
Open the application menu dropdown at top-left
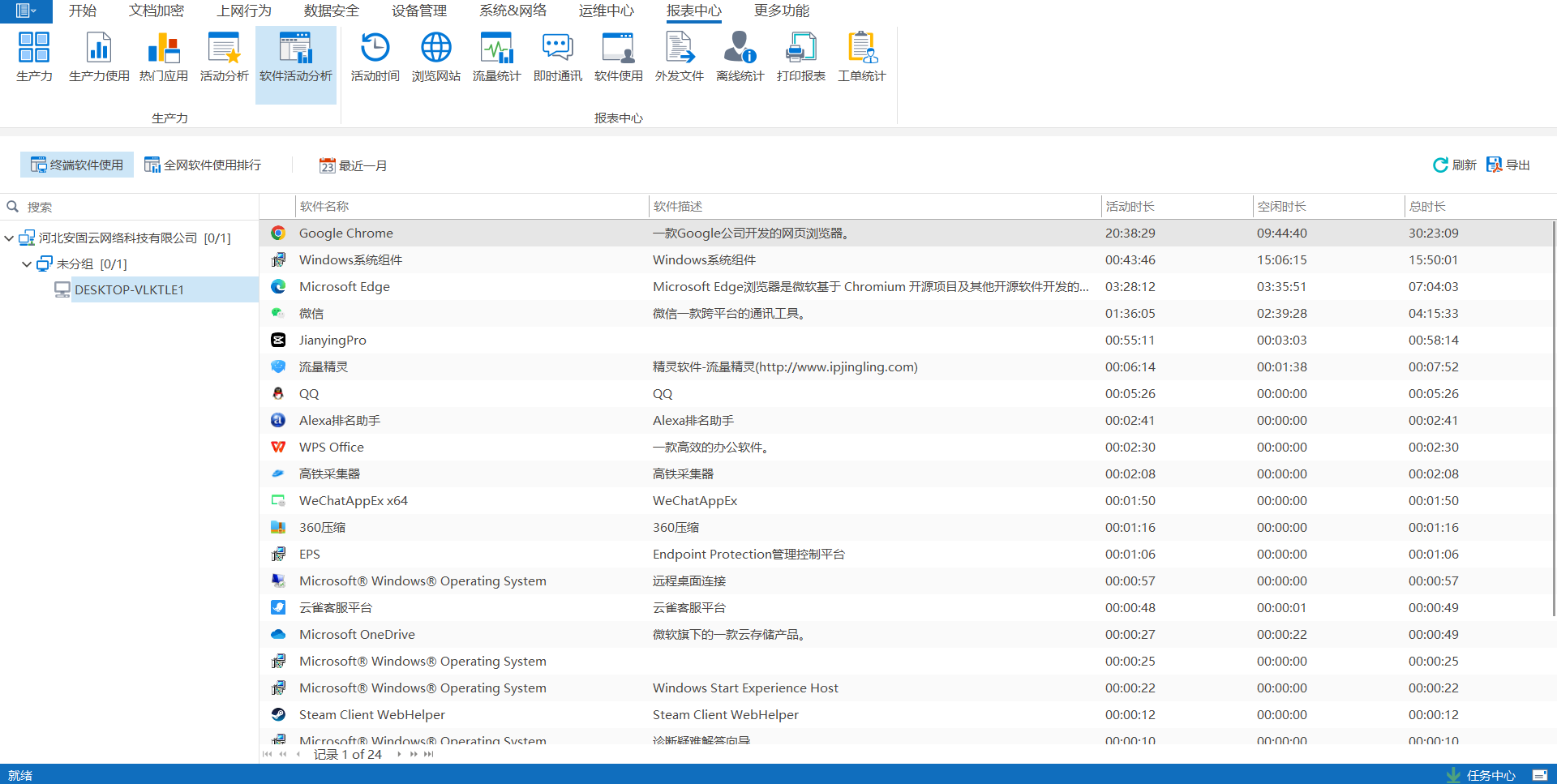click(26, 11)
